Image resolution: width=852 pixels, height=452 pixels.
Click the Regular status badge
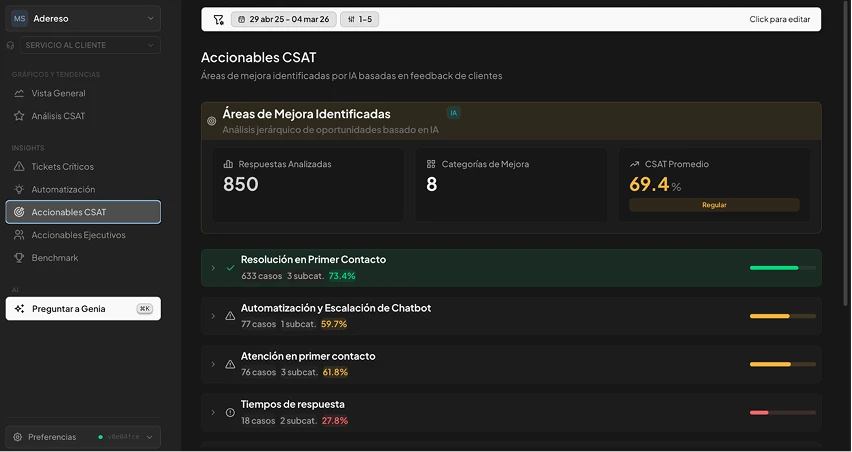[x=714, y=205]
